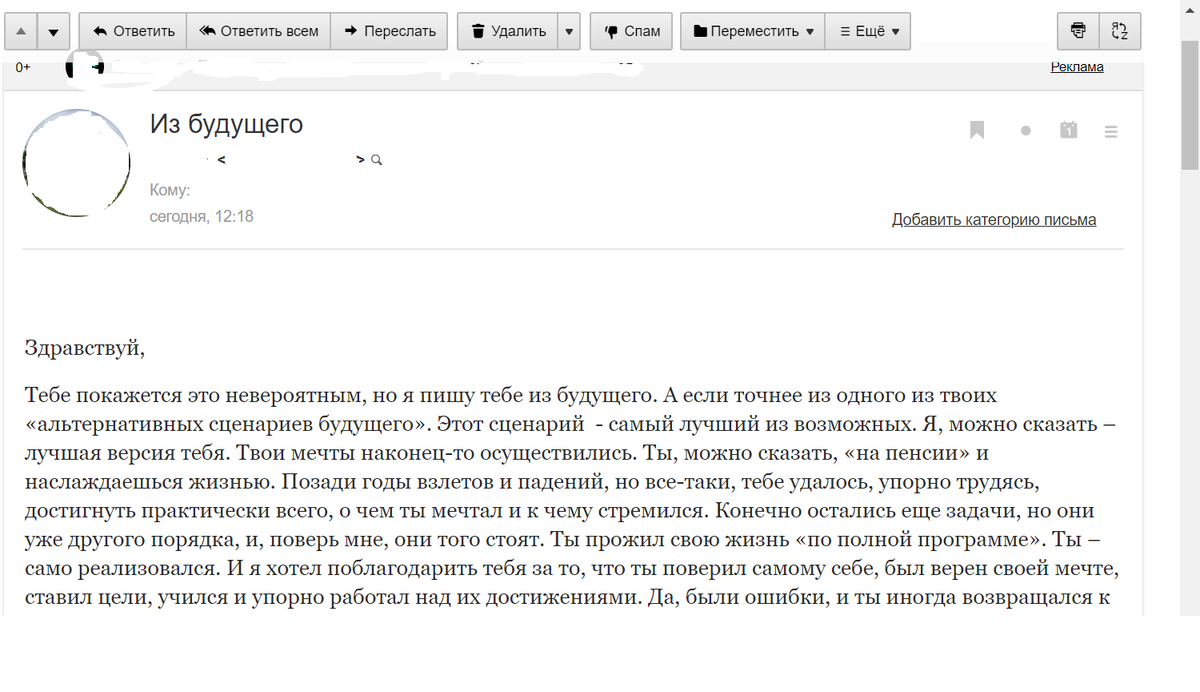Open the Реклама link
1200x692 pixels.
pos(1077,67)
